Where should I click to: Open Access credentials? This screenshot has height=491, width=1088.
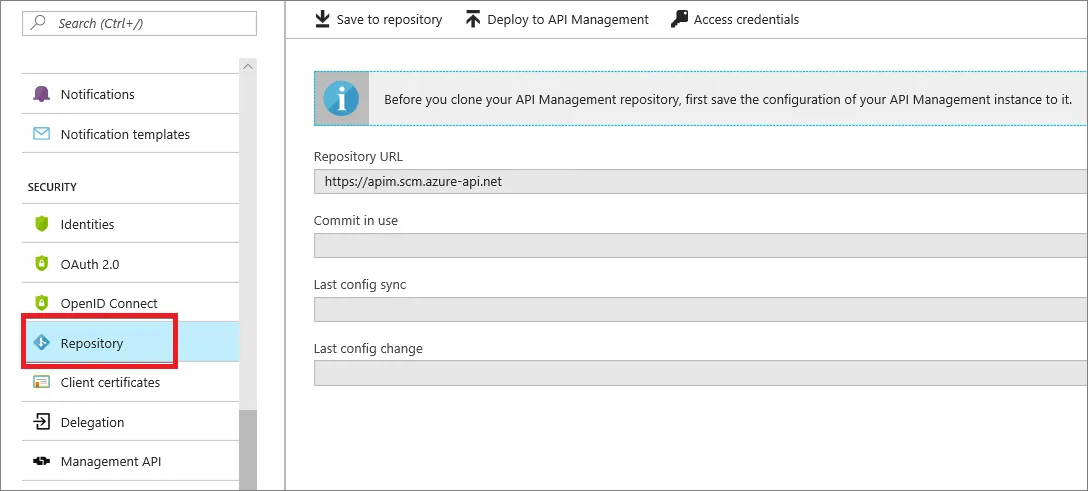pyautogui.click(x=735, y=19)
